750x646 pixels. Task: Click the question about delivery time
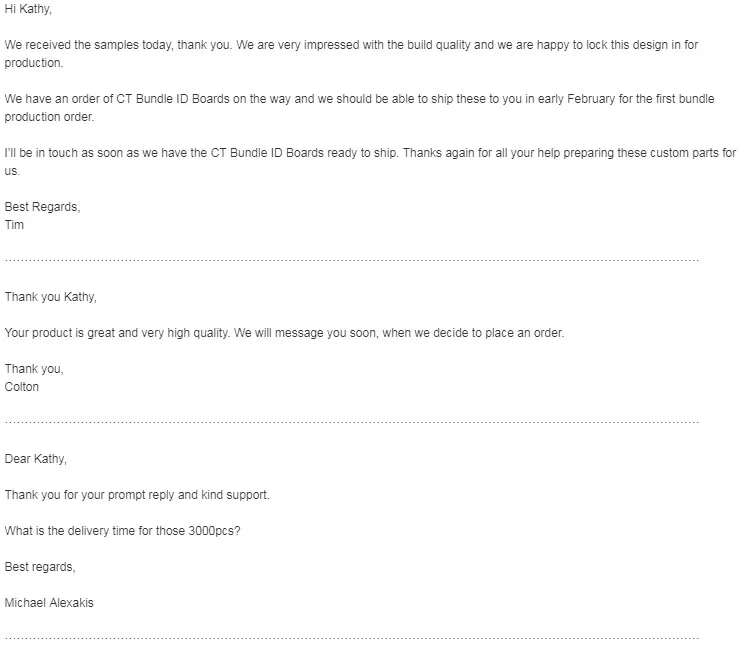122,531
